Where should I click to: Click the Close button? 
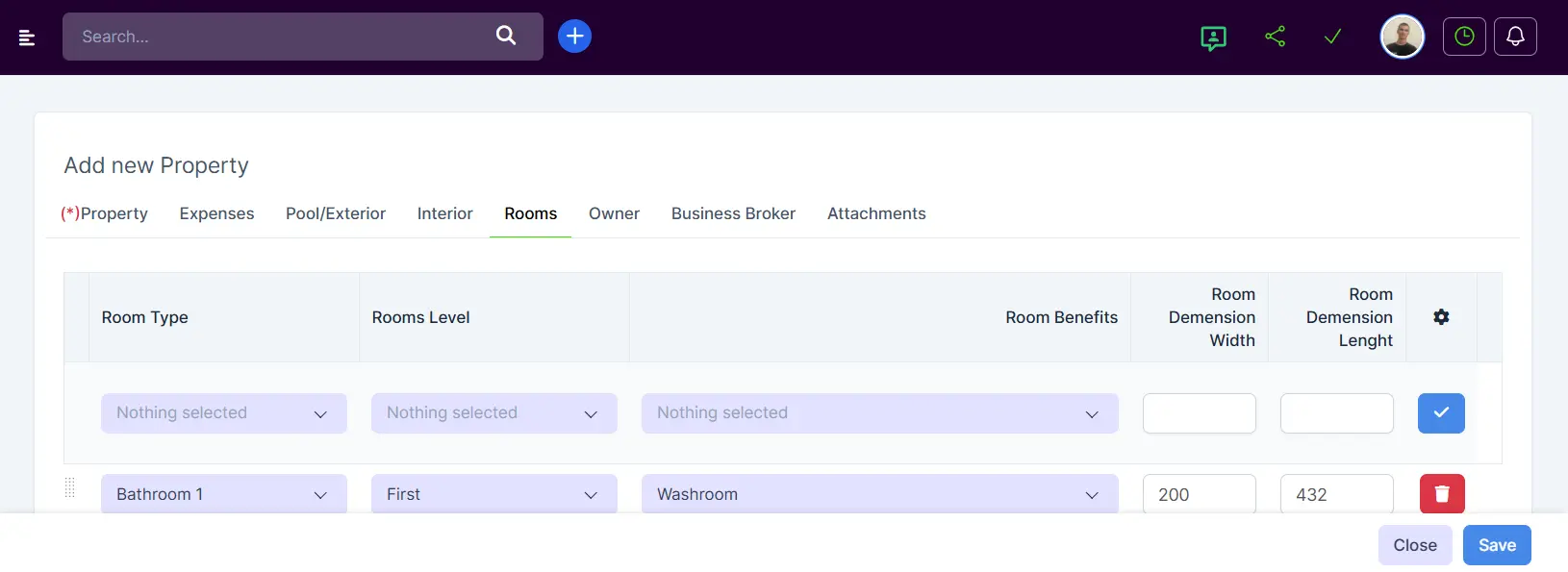tap(1414, 545)
